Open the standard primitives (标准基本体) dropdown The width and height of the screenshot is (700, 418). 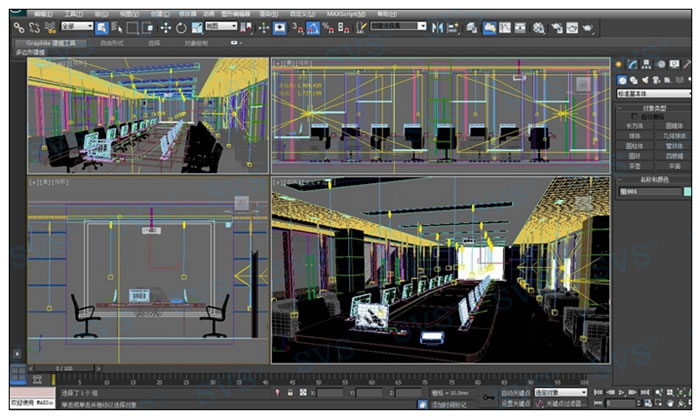click(x=653, y=93)
